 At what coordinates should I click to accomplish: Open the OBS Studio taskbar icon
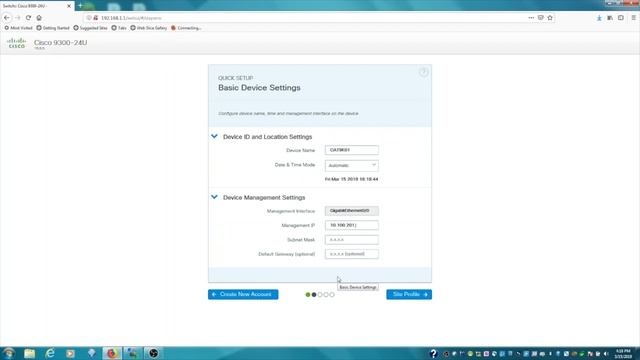(x=153, y=353)
